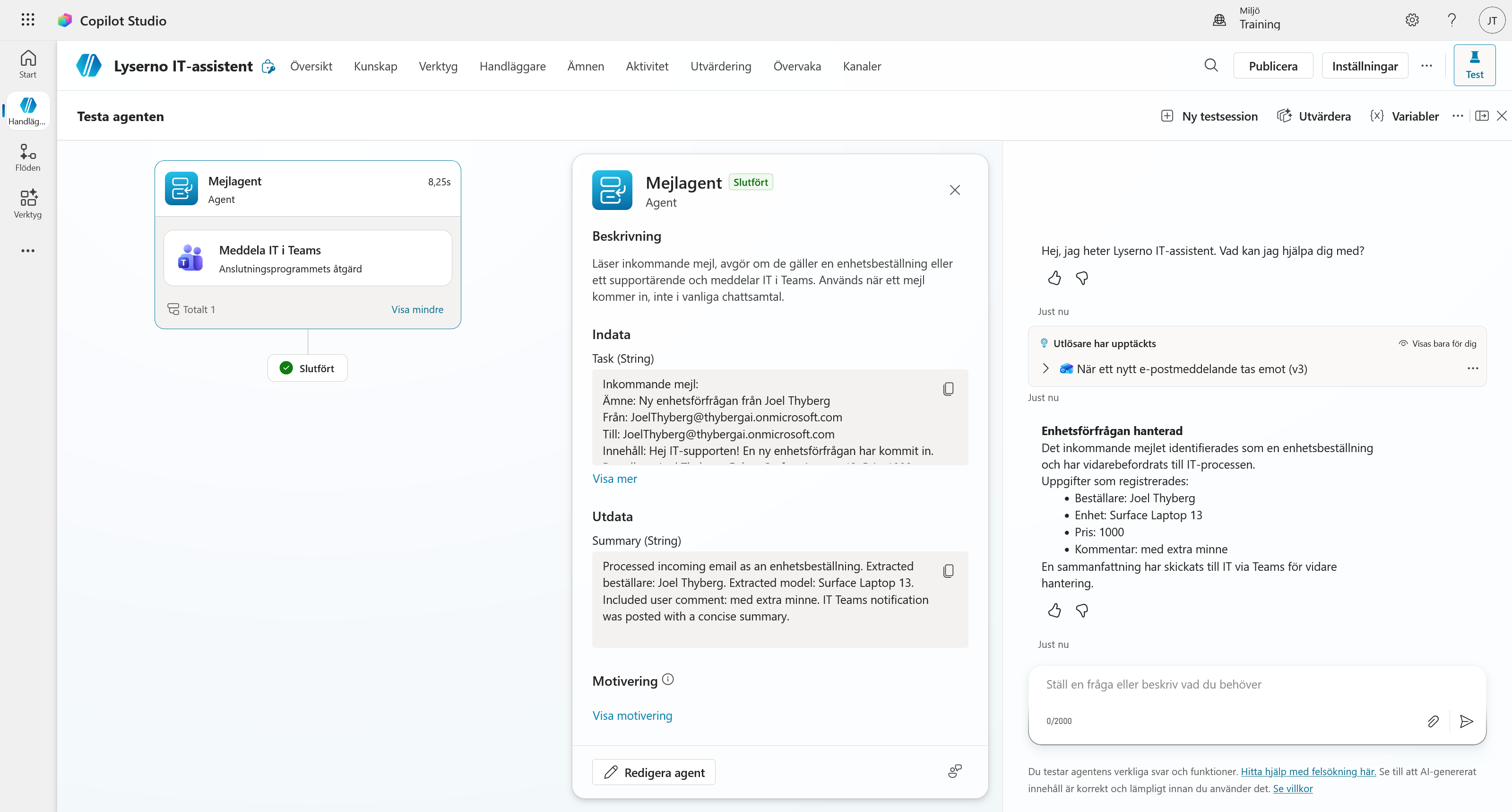Copy the Task input text
1512x812 pixels.
point(948,389)
